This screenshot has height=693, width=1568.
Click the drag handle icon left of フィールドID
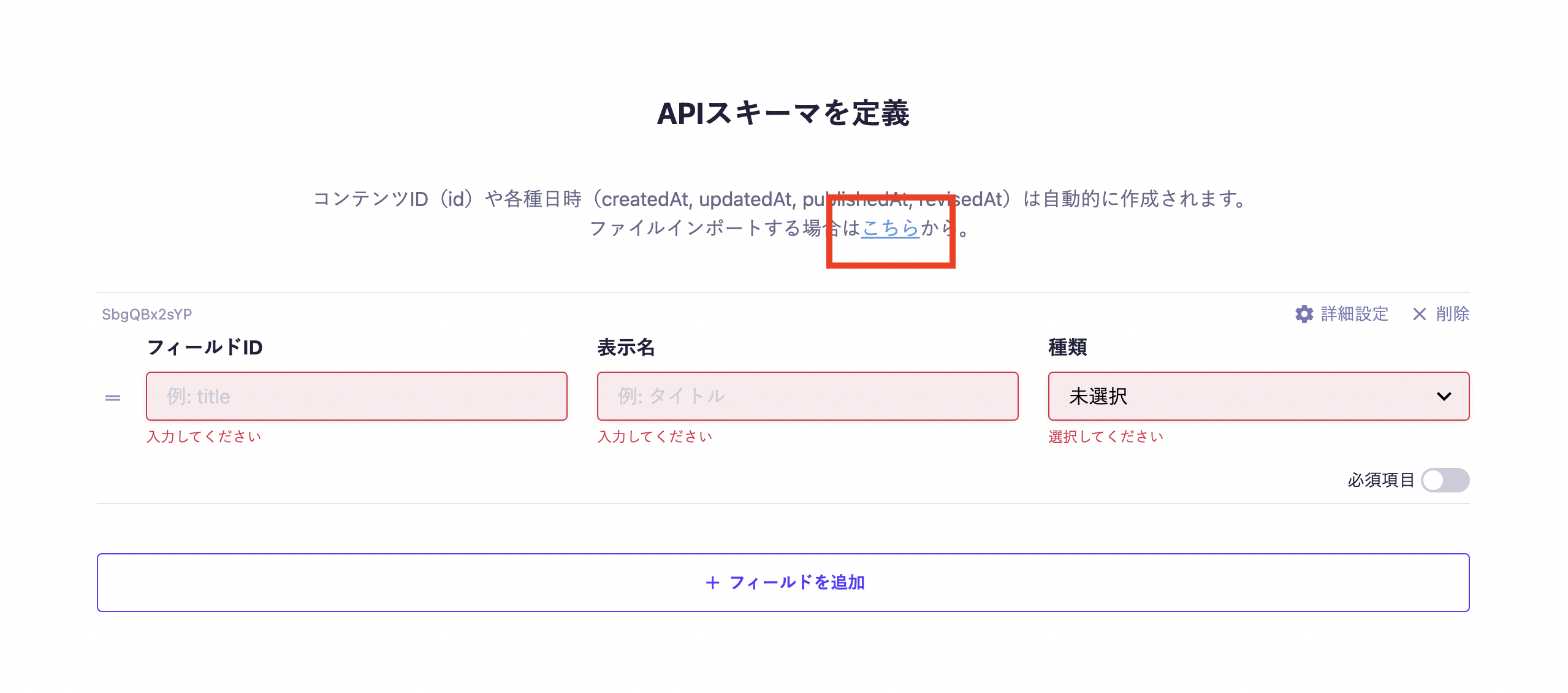[113, 398]
